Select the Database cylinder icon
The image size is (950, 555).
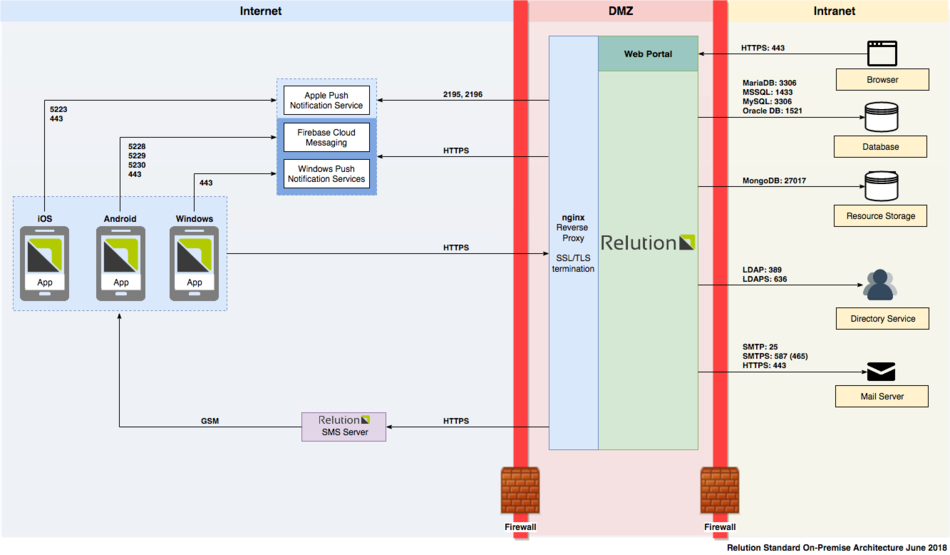[x=881, y=120]
